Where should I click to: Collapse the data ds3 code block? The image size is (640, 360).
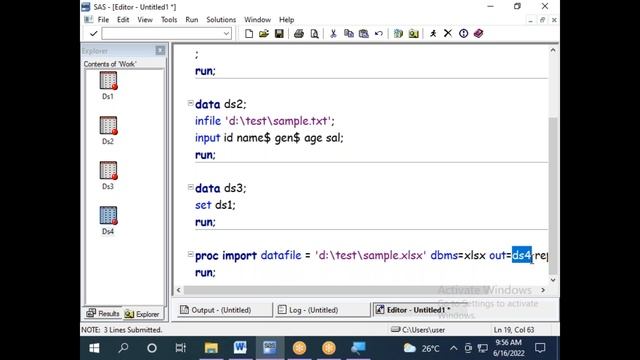click(190, 187)
